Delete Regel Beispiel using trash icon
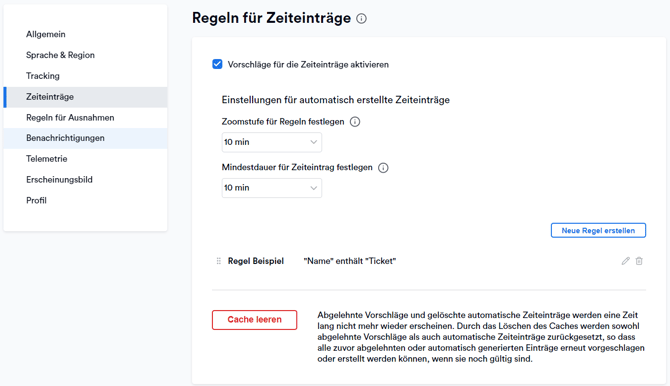 pyautogui.click(x=639, y=261)
